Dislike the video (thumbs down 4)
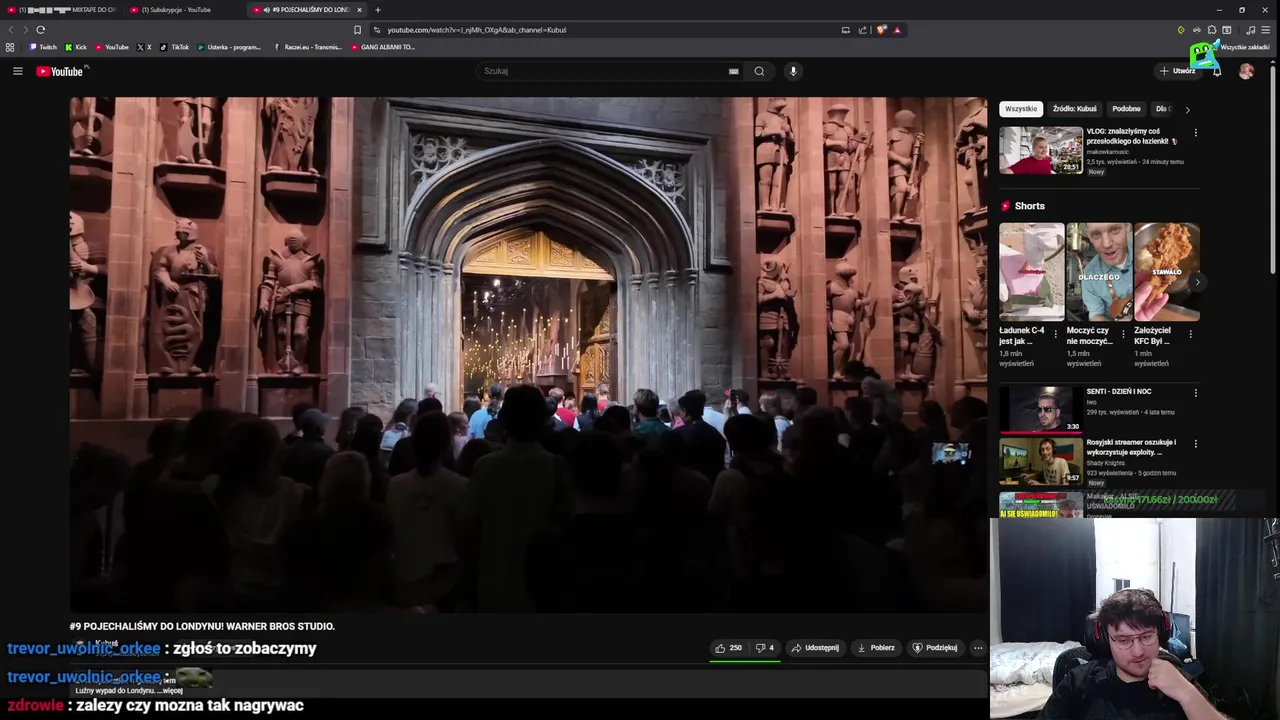The height and width of the screenshot is (720, 1280). pos(765,648)
